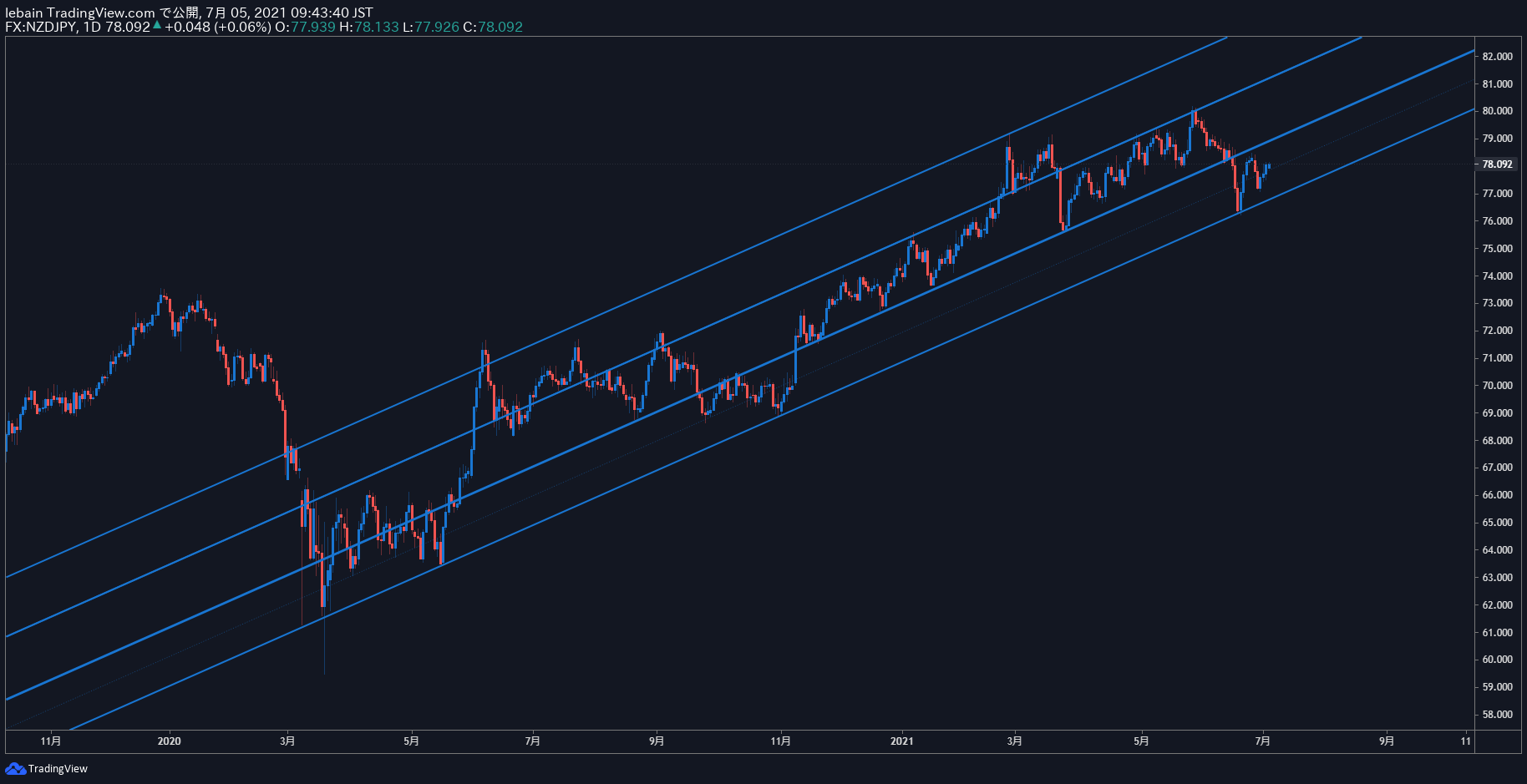Viewport: 1527px width, 784px height.
Task: Click the open value 77.939
Action: (x=312, y=27)
